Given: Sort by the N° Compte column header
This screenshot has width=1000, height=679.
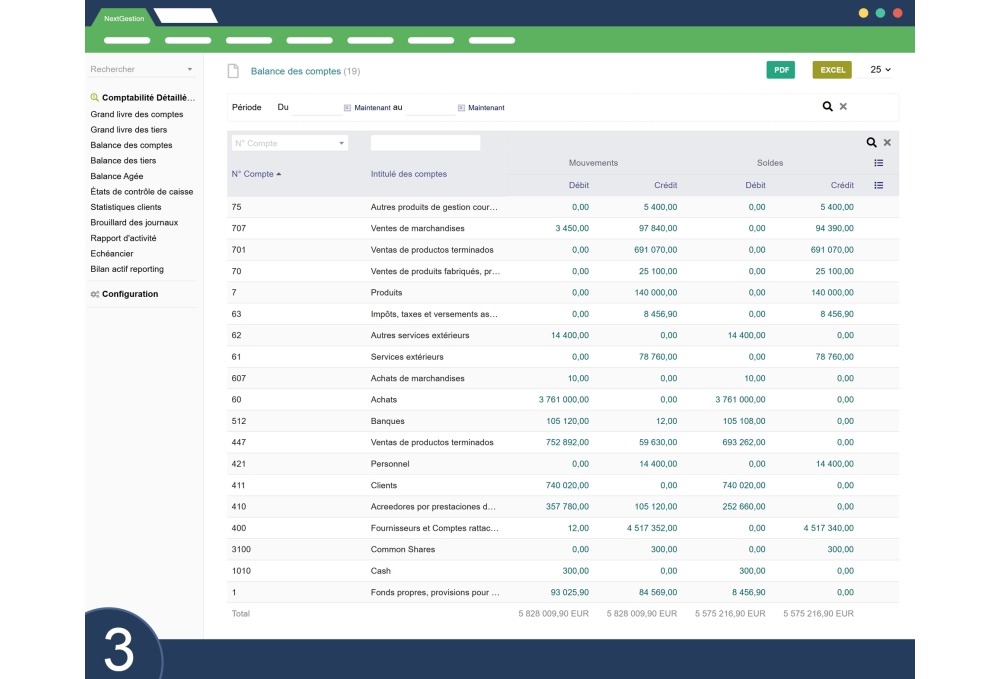Looking at the screenshot, I should 251,174.
